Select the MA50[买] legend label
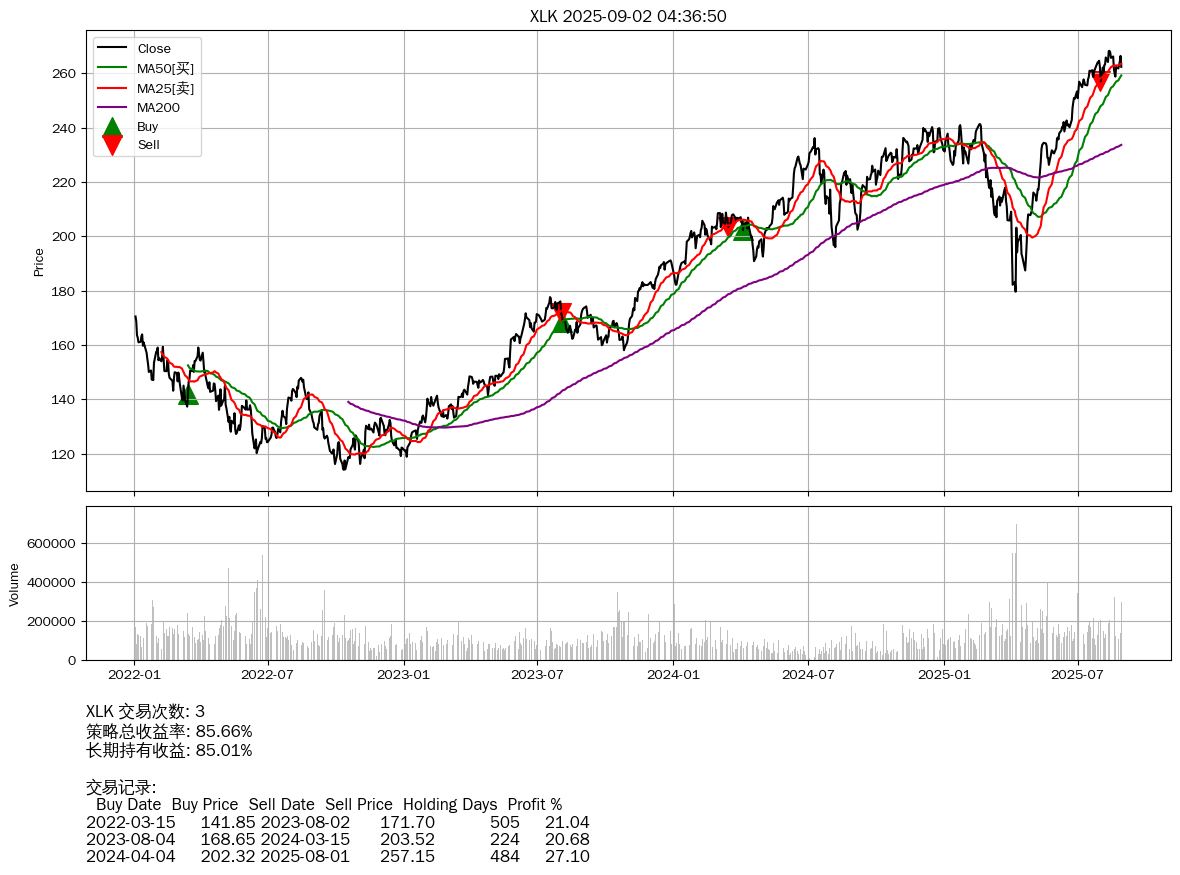Viewport: 1180px width, 875px height. click(165, 68)
